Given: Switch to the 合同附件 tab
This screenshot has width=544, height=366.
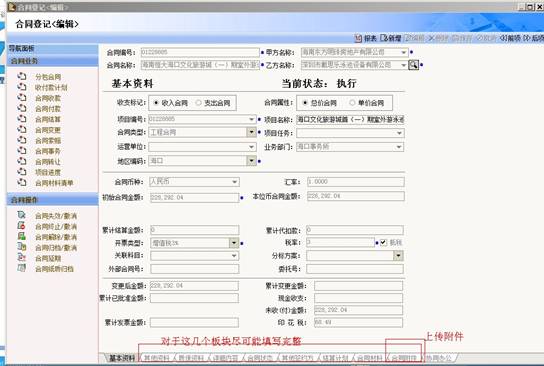Looking at the screenshot, I should click(x=404, y=358).
